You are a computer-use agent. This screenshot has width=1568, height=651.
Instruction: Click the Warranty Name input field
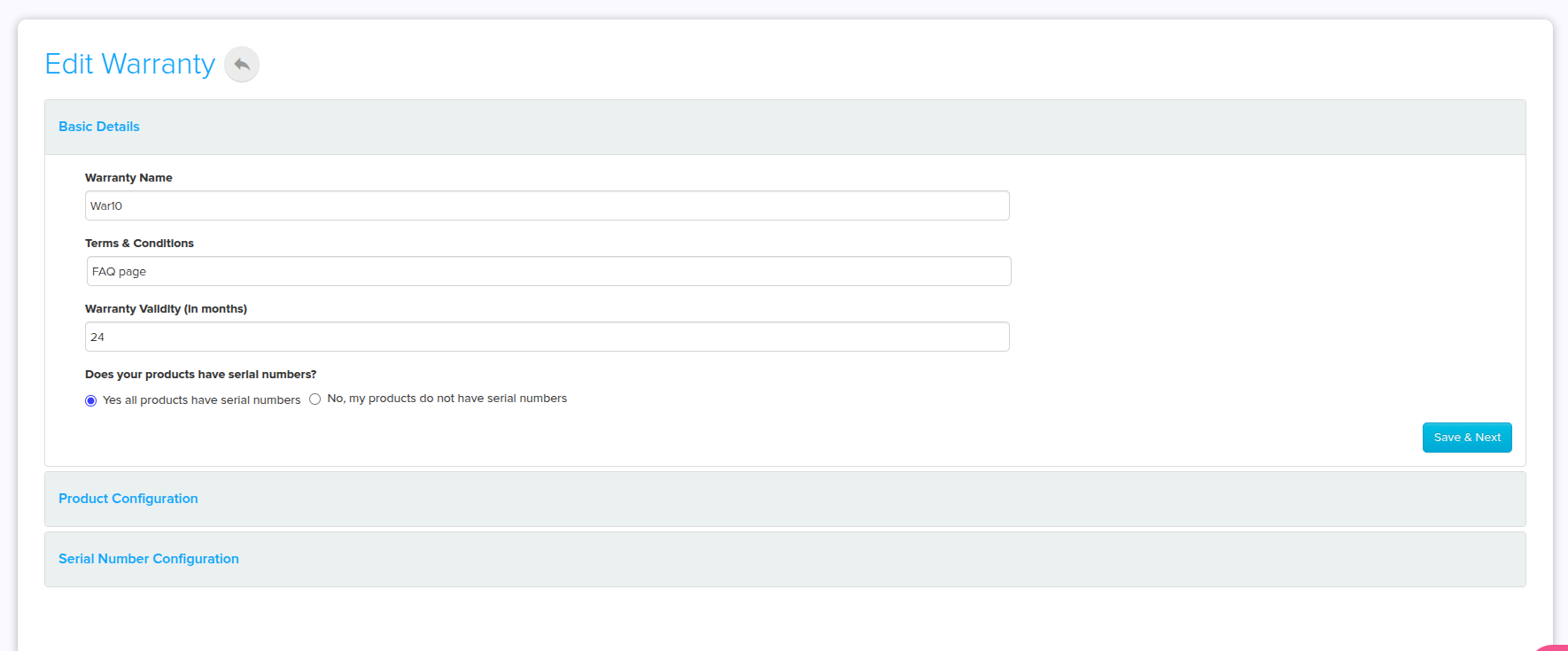547,205
